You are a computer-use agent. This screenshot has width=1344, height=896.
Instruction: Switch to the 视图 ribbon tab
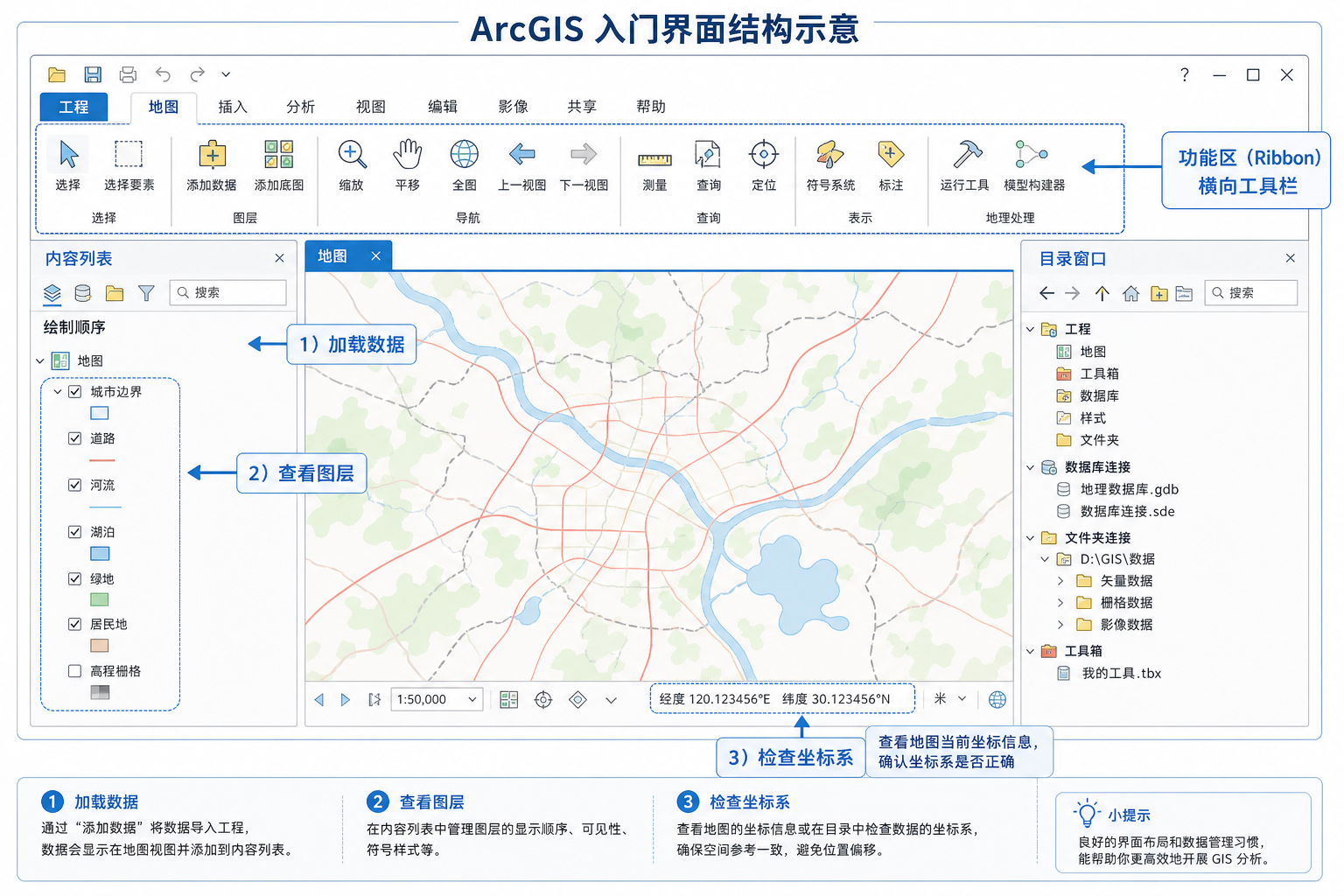point(371,107)
